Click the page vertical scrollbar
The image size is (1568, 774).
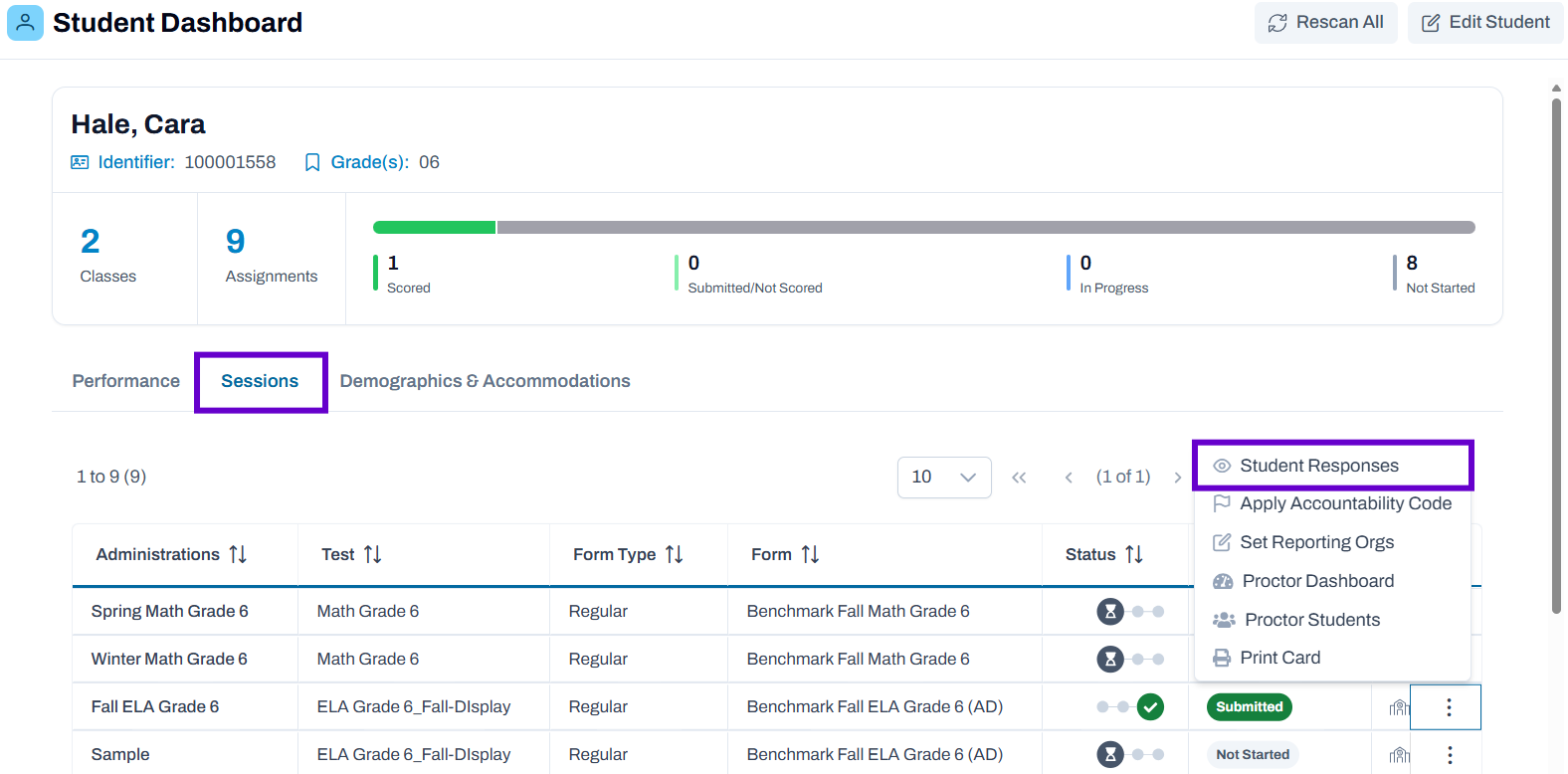click(x=1556, y=355)
